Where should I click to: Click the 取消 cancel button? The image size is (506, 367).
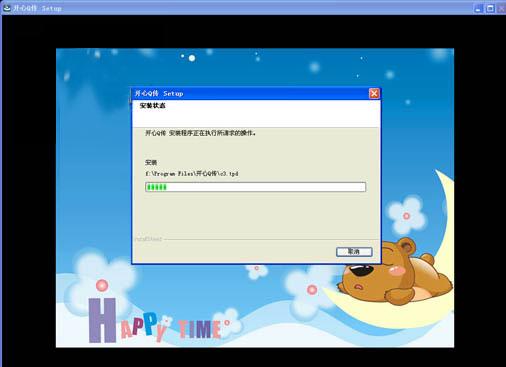354,252
